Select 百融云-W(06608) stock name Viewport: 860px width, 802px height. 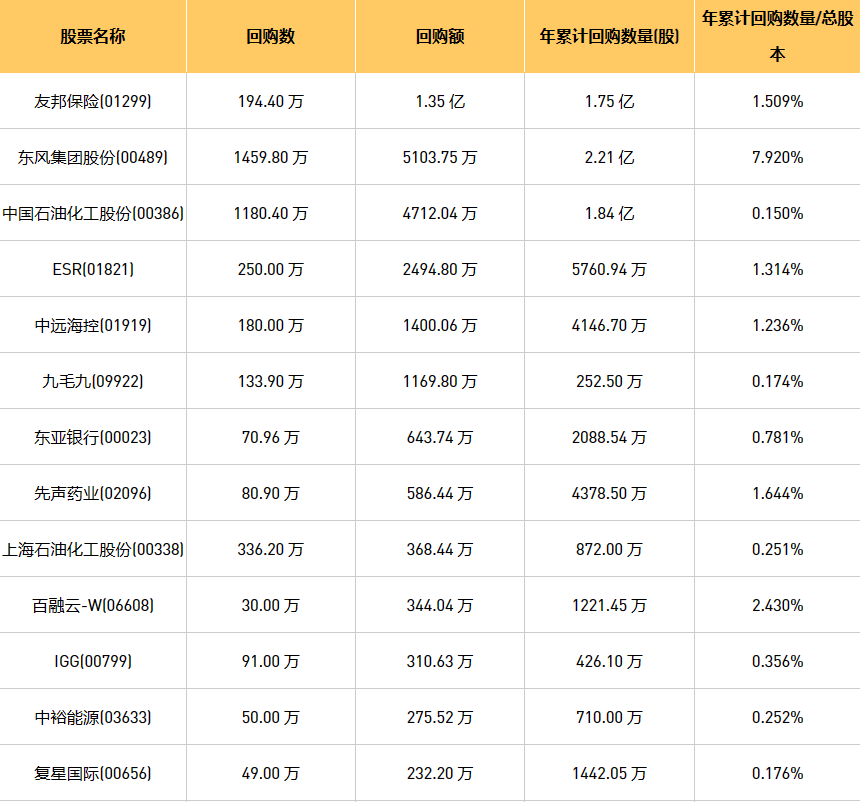[93, 605]
